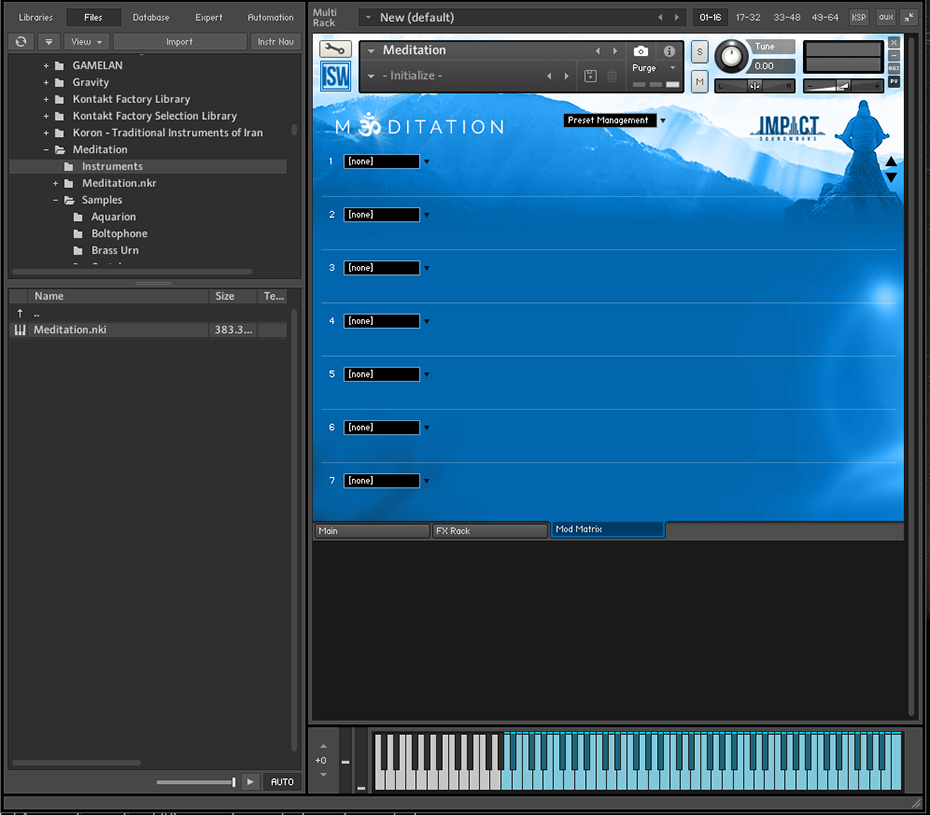Switch to the Database tab
The image size is (930, 815).
[151, 17]
